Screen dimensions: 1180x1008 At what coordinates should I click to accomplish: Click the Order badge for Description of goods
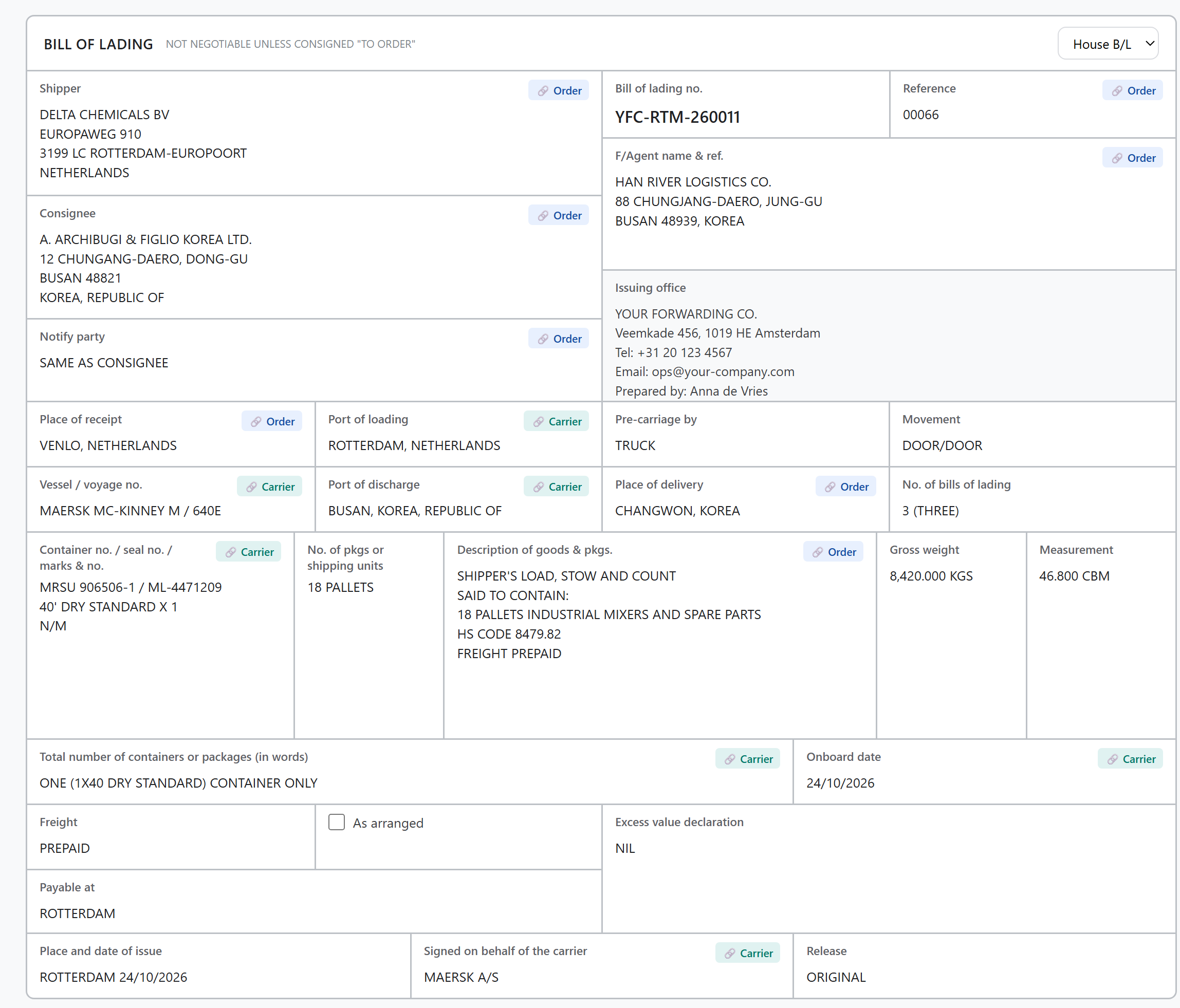(833, 552)
